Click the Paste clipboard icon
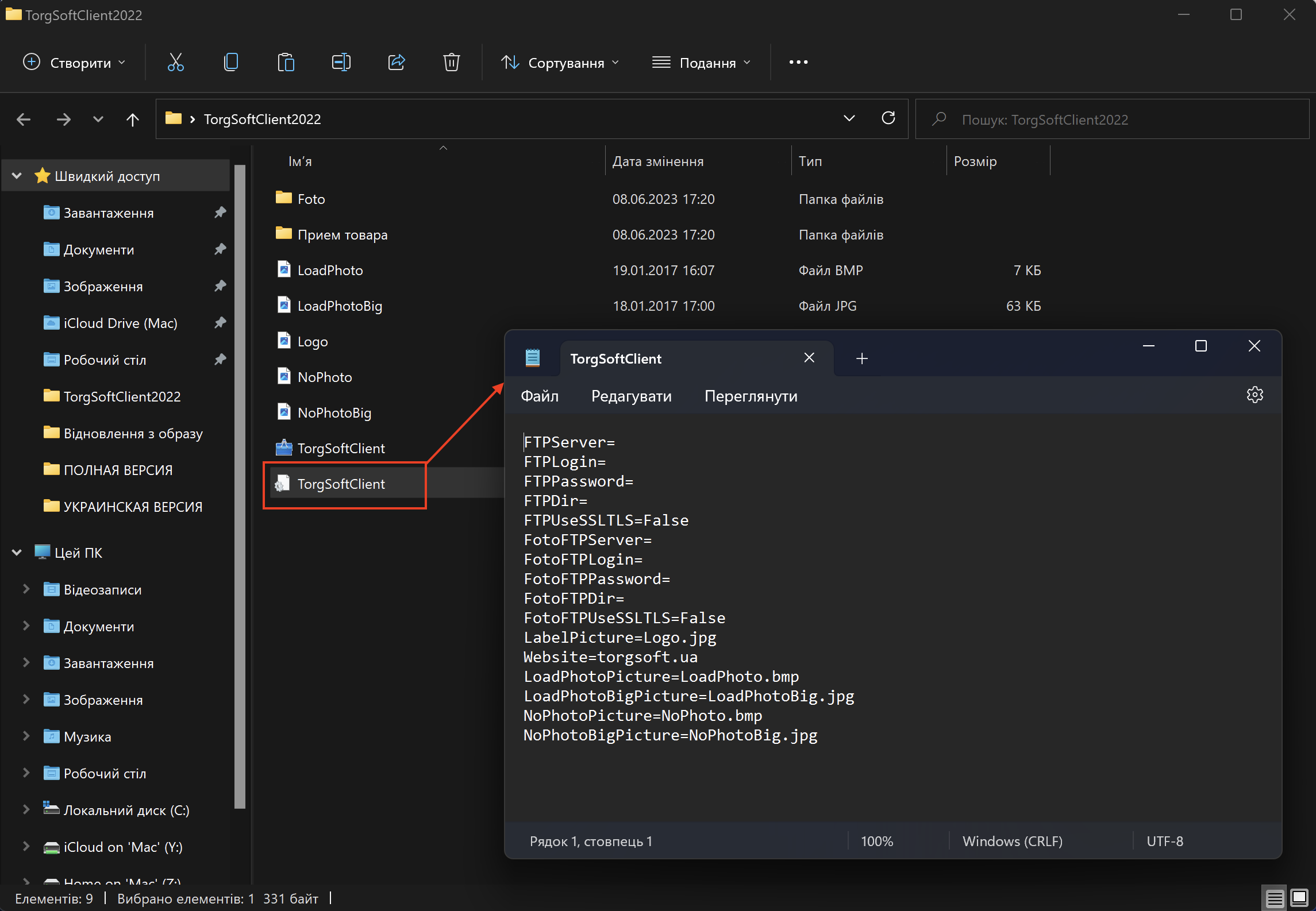The width and height of the screenshot is (1316, 911). pos(286,62)
